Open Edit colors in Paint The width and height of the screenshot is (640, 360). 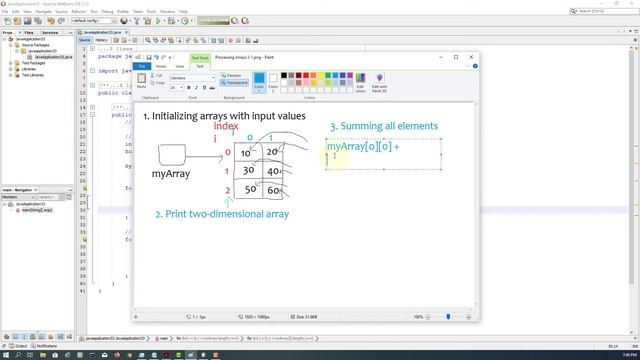360,82
